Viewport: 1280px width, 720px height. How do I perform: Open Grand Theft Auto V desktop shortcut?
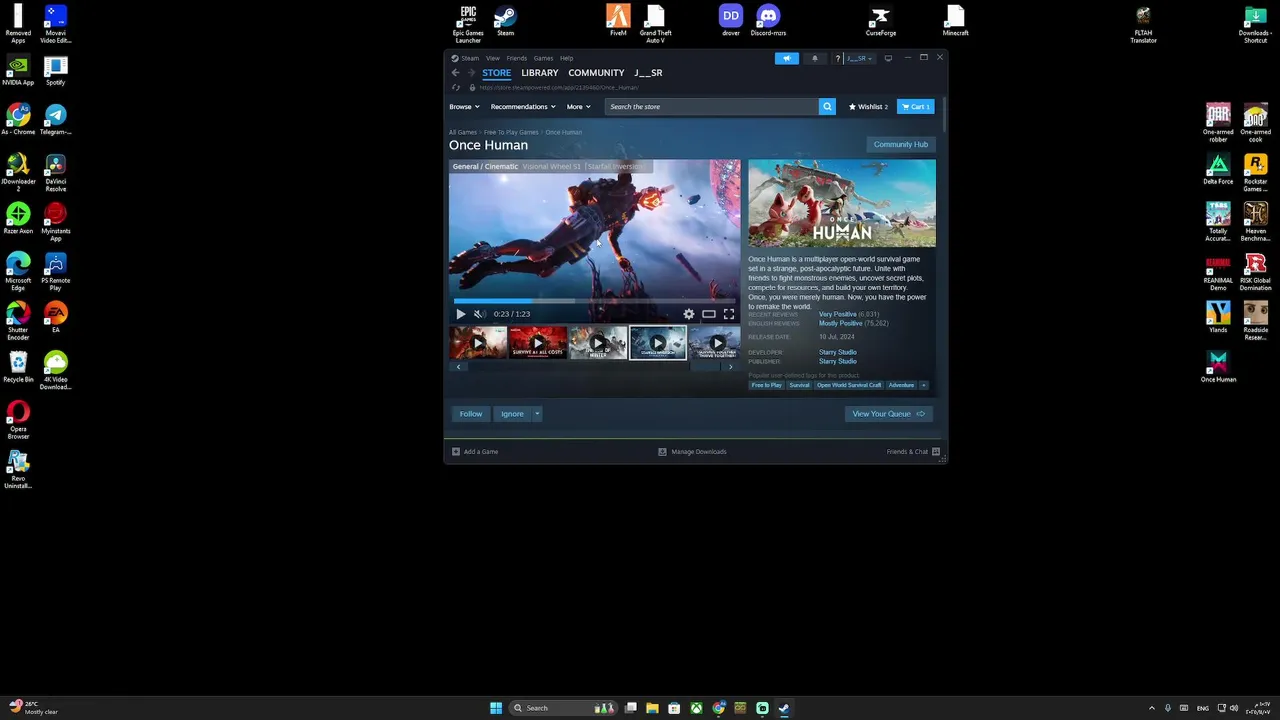click(x=655, y=24)
